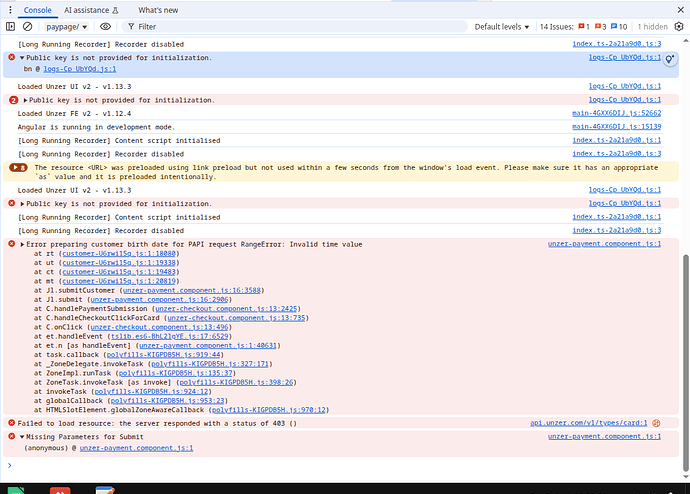Screen dimensions: 690x494
Task: Close the DevTools drawer with X
Action: [x=681, y=10]
